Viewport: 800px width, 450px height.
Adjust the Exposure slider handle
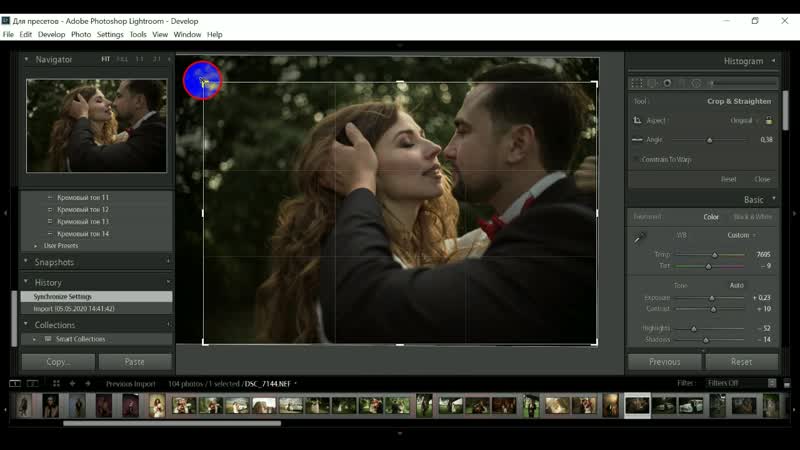pyautogui.click(x=712, y=297)
